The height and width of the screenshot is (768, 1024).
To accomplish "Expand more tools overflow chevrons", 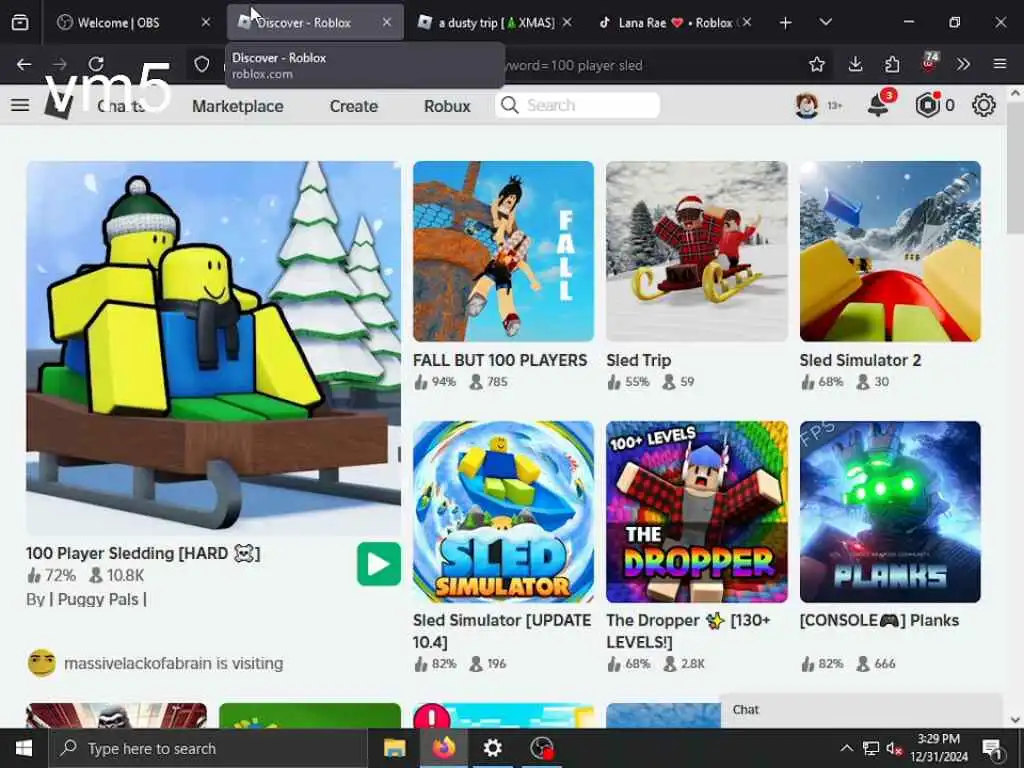I will pos(963,64).
